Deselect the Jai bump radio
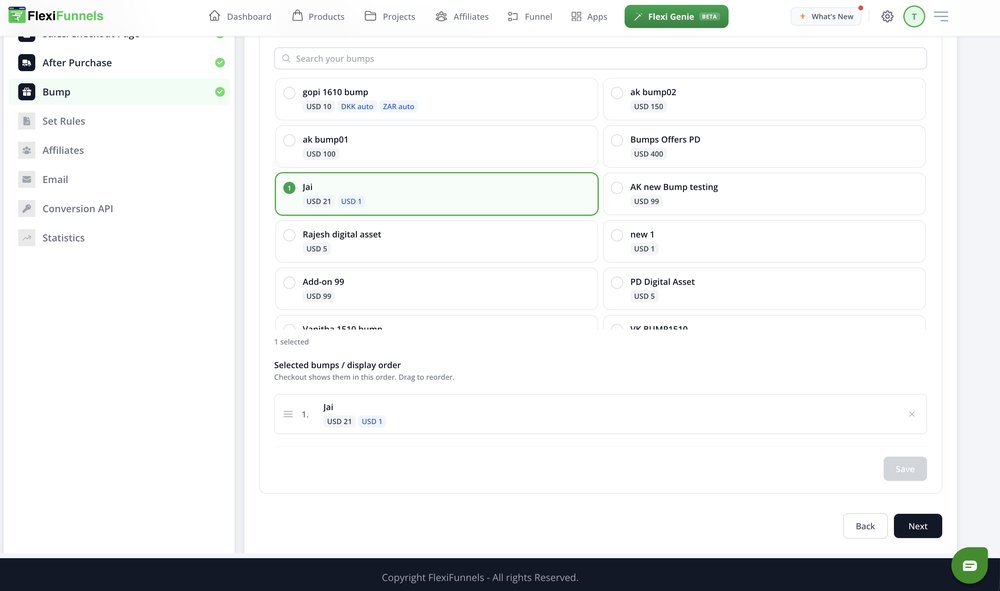 289,188
